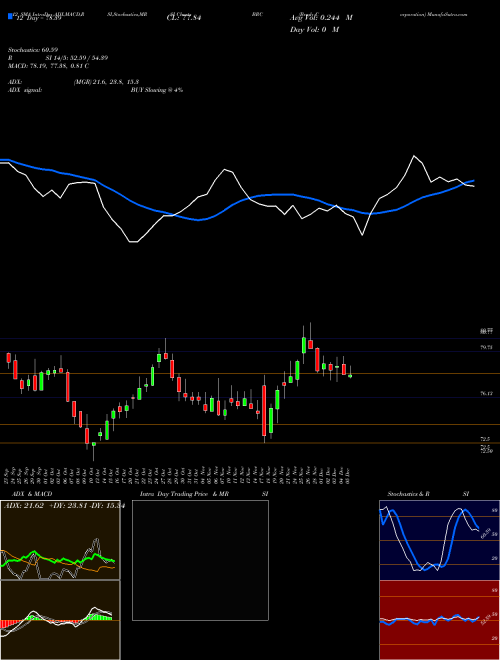Click the 'BRC' ticker symbol in the header

click(258, 14)
